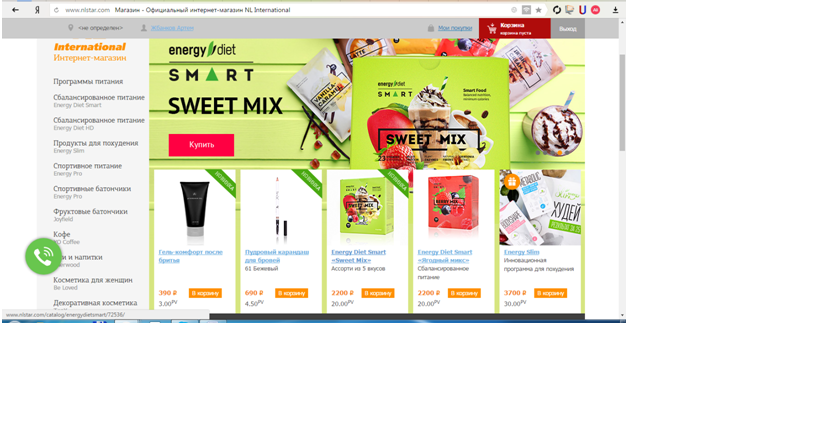Bookmark the page with the star icon

coord(539,10)
